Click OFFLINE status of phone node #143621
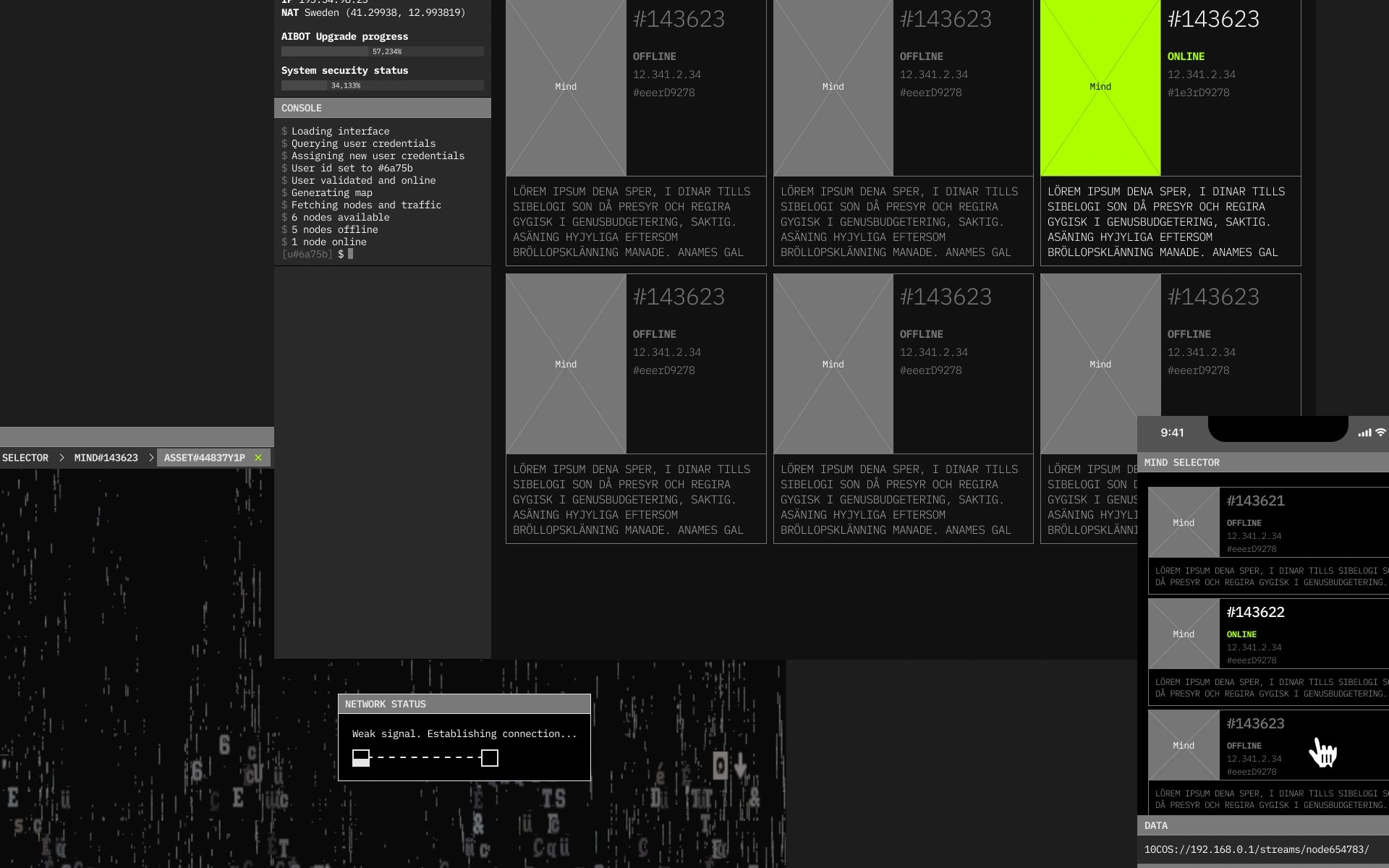 1244,523
